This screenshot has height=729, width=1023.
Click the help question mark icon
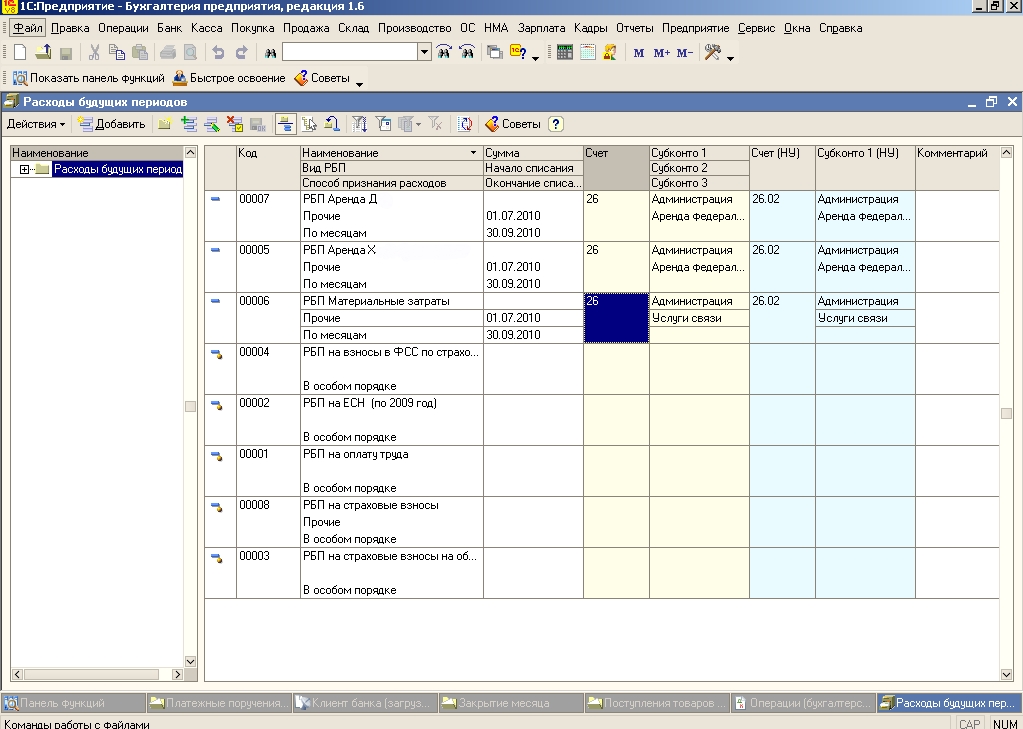[556, 124]
